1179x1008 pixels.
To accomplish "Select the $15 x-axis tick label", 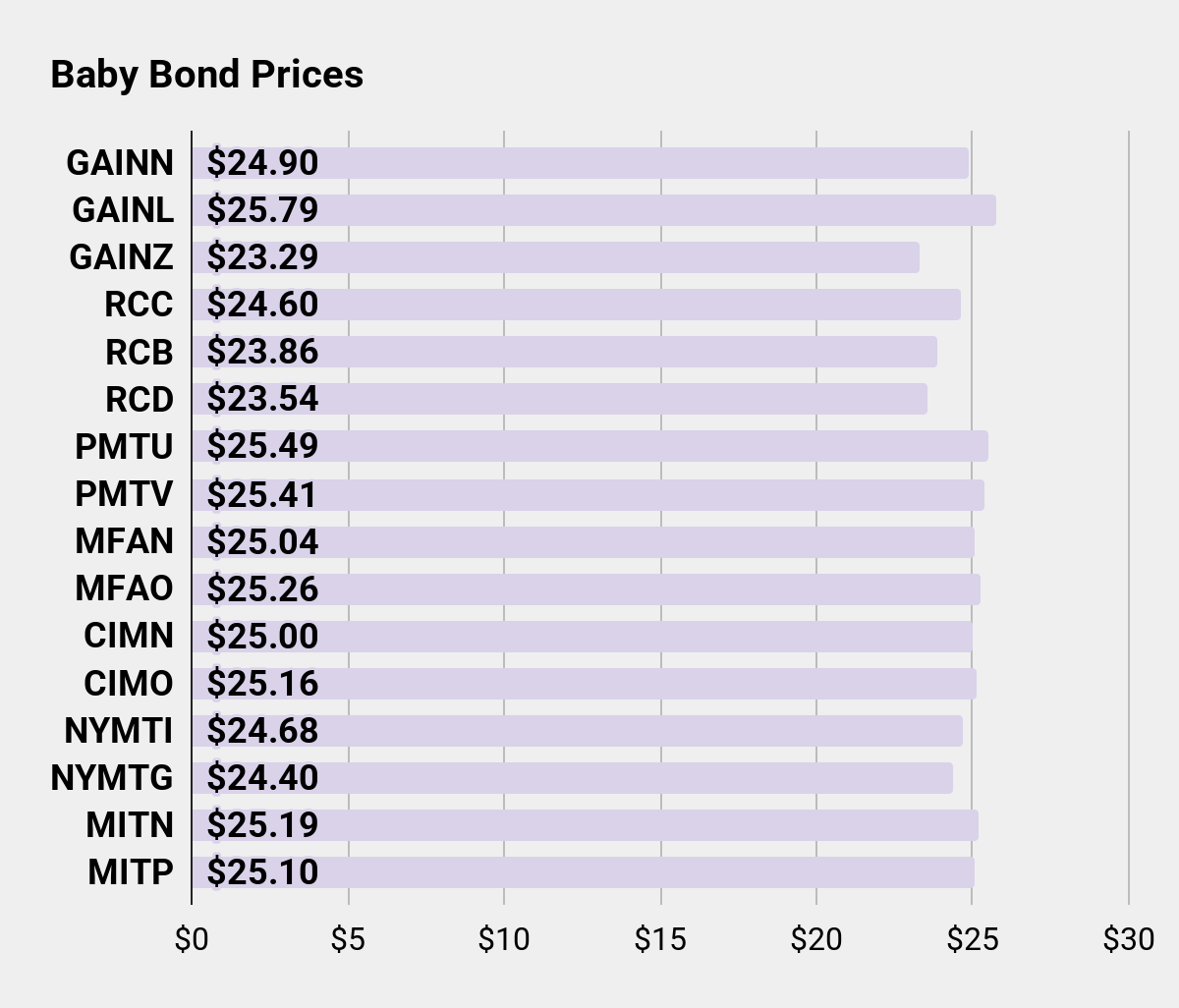I will (660, 940).
